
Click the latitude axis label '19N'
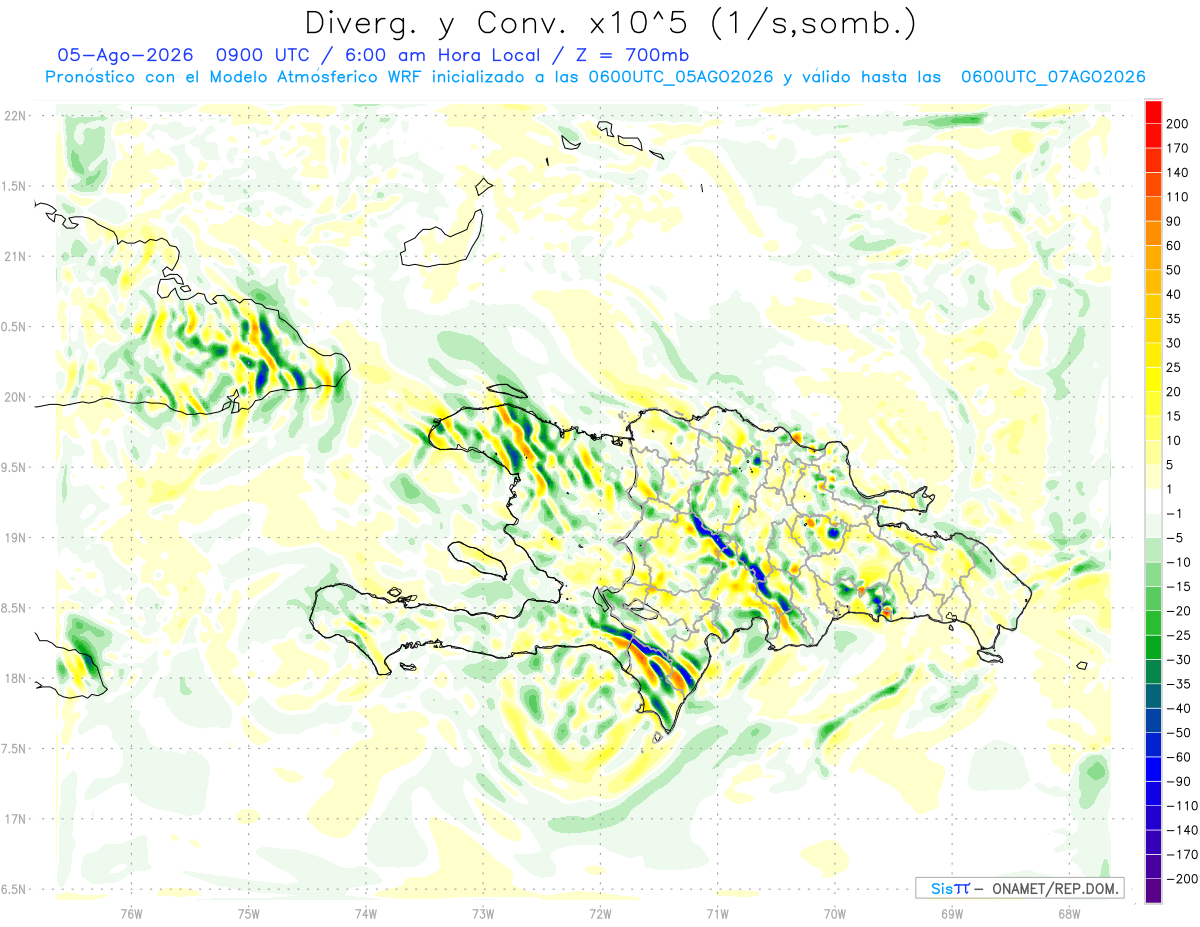(14, 538)
